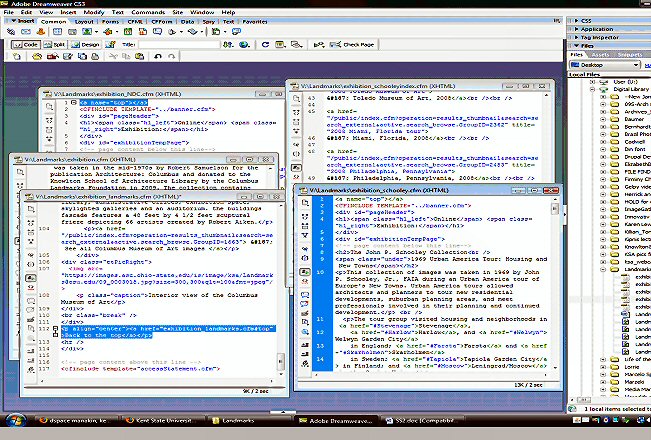
Task: Click the Open file folder icon
Action: [x=37, y=56]
